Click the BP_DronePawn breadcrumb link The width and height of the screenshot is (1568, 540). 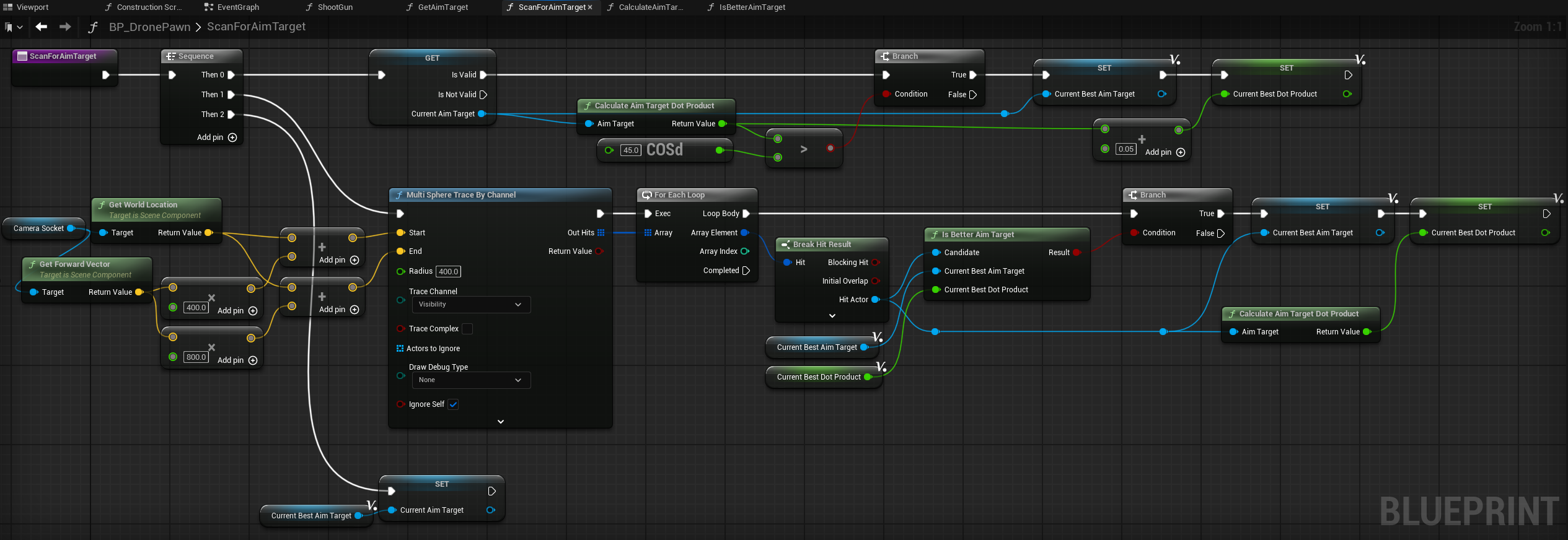[x=149, y=27]
